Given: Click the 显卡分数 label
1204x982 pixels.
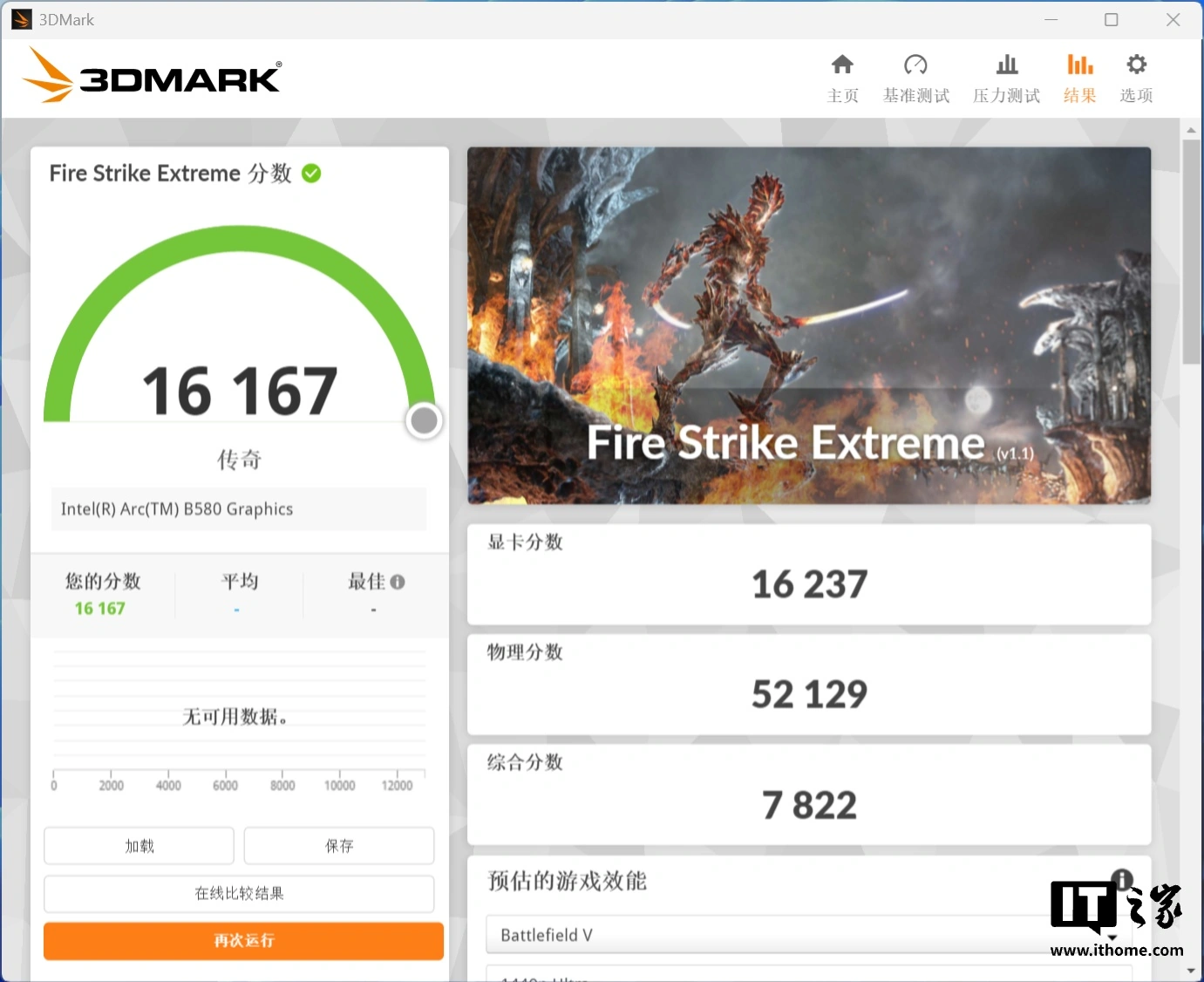Looking at the screenshot, I should 525,542.
